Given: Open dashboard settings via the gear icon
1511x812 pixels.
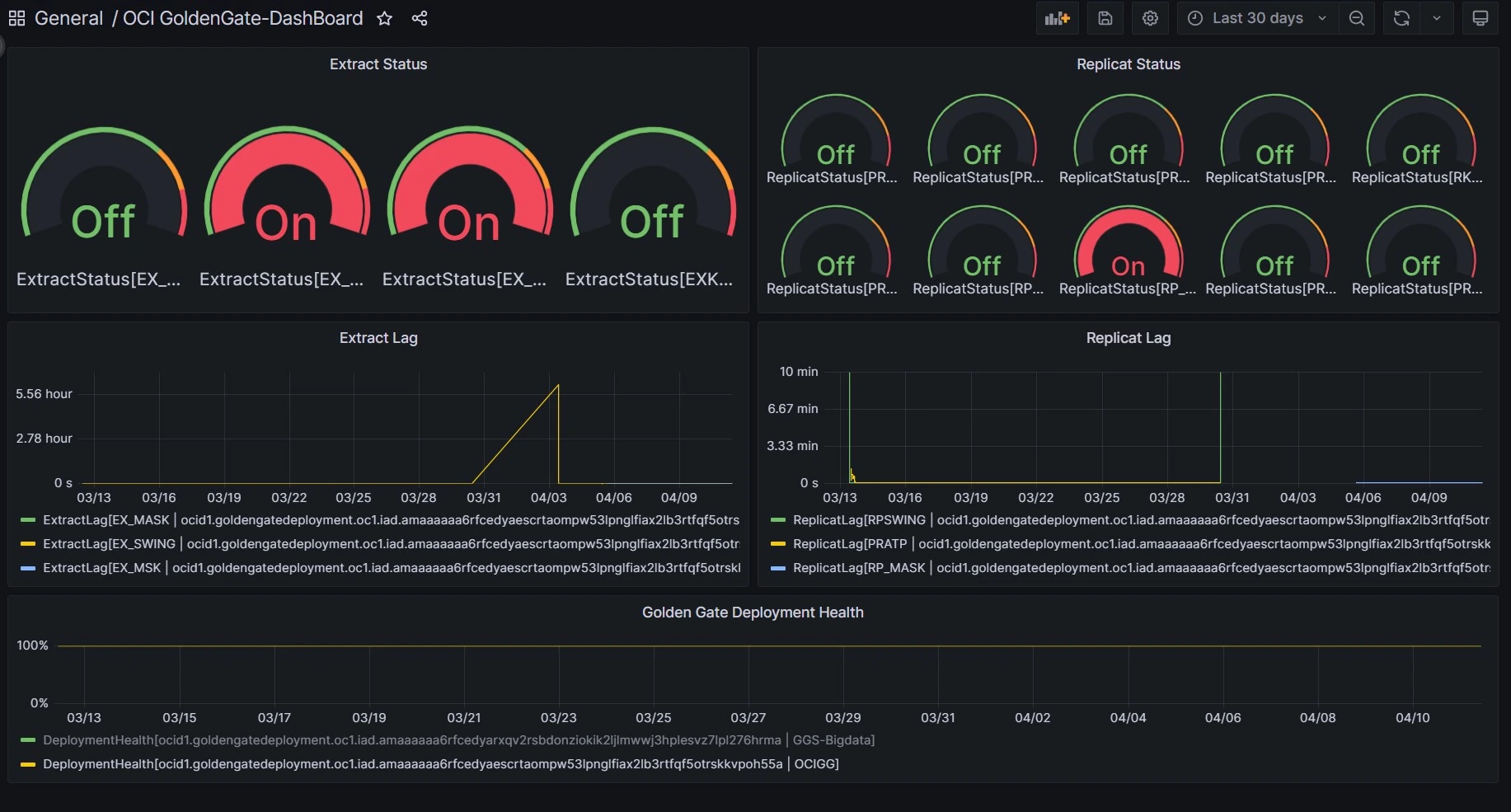Looking at the screenshot, I should click(1150, 18).
